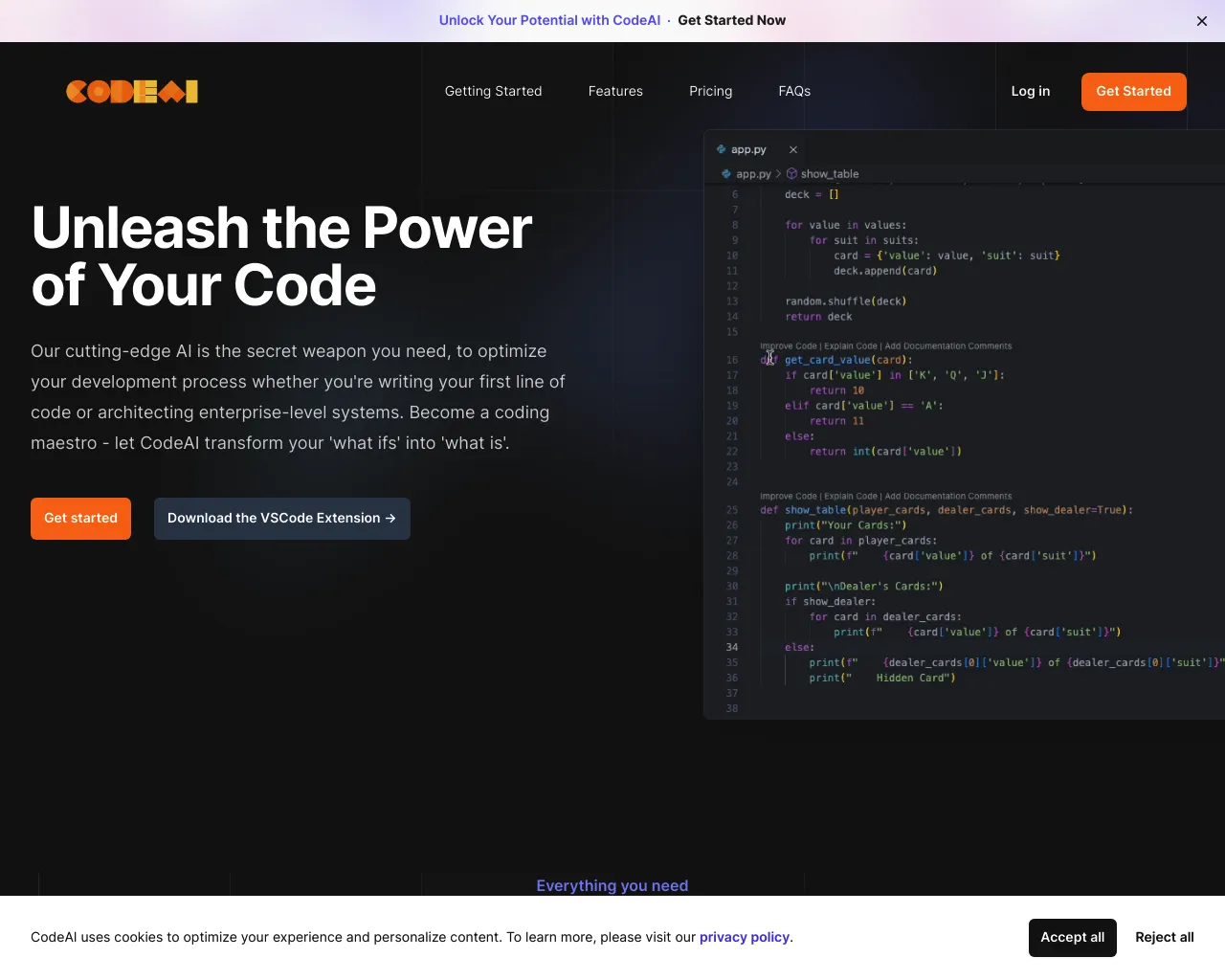Image resolution: width=1225 pixels, height=980 pixels.
Task: Click the arrow icon on the VSCode extension button
Action: coord(390,518)
